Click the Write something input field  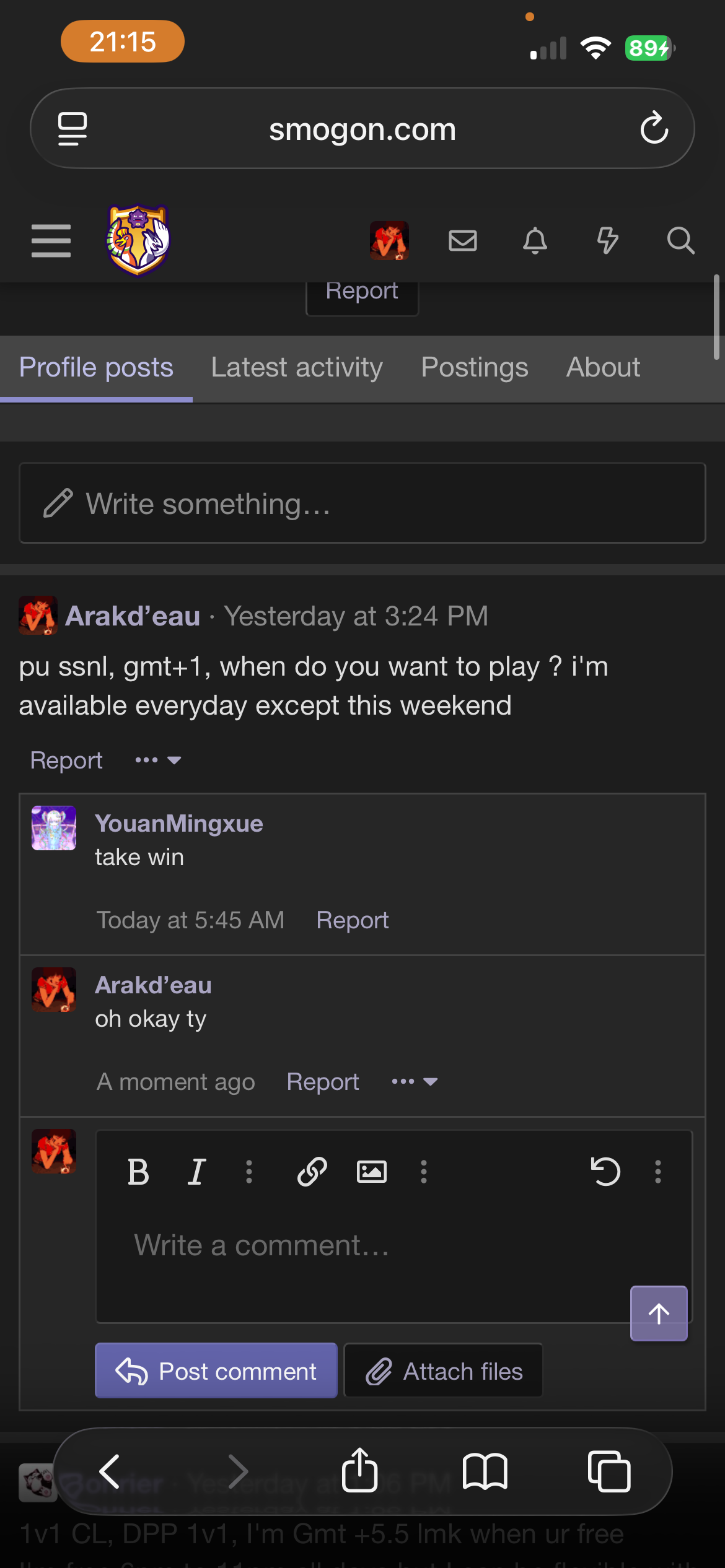tap(362, 503)
